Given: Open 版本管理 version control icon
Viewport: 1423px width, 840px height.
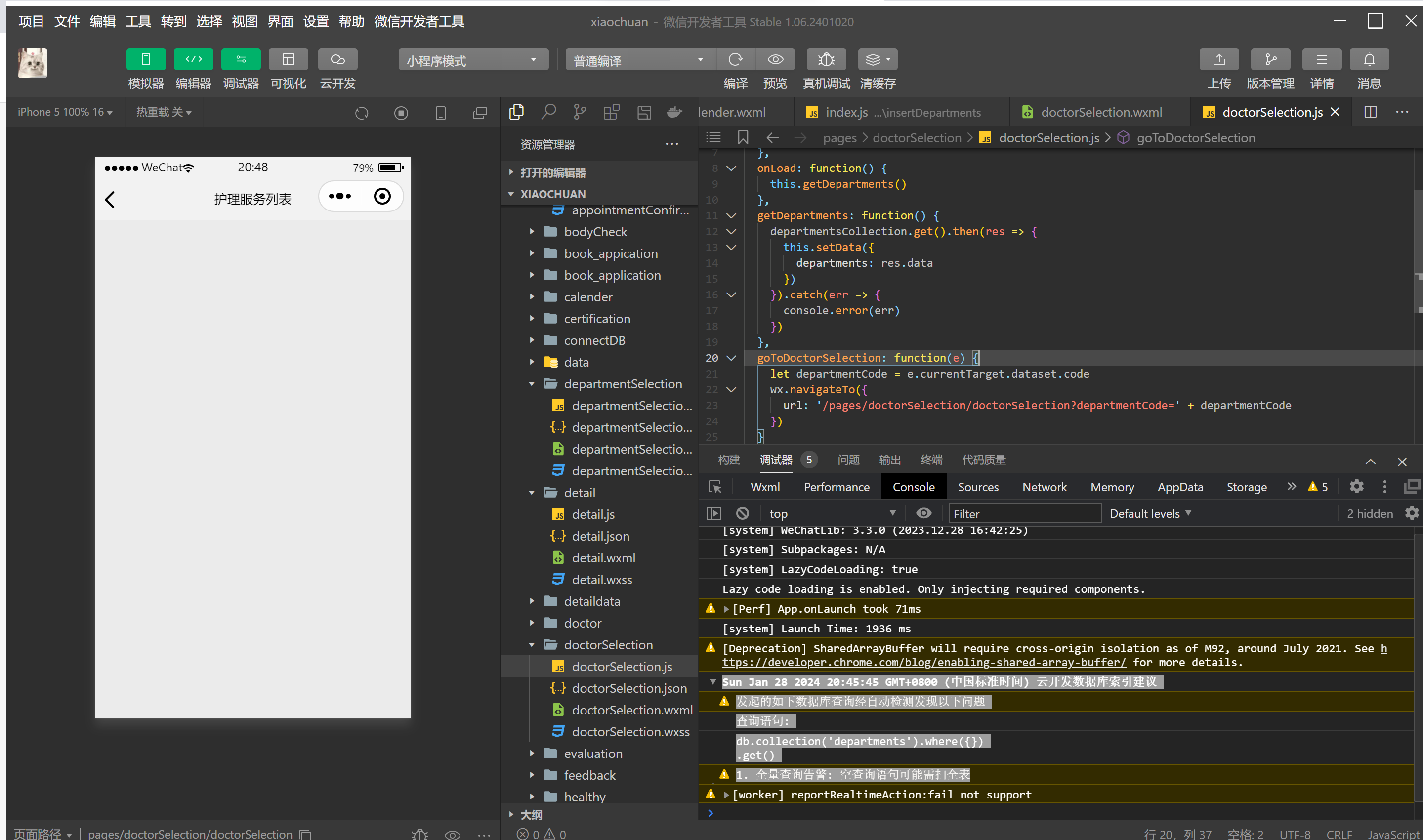Looking at the screenshot, I should (x=1270, y=59).
